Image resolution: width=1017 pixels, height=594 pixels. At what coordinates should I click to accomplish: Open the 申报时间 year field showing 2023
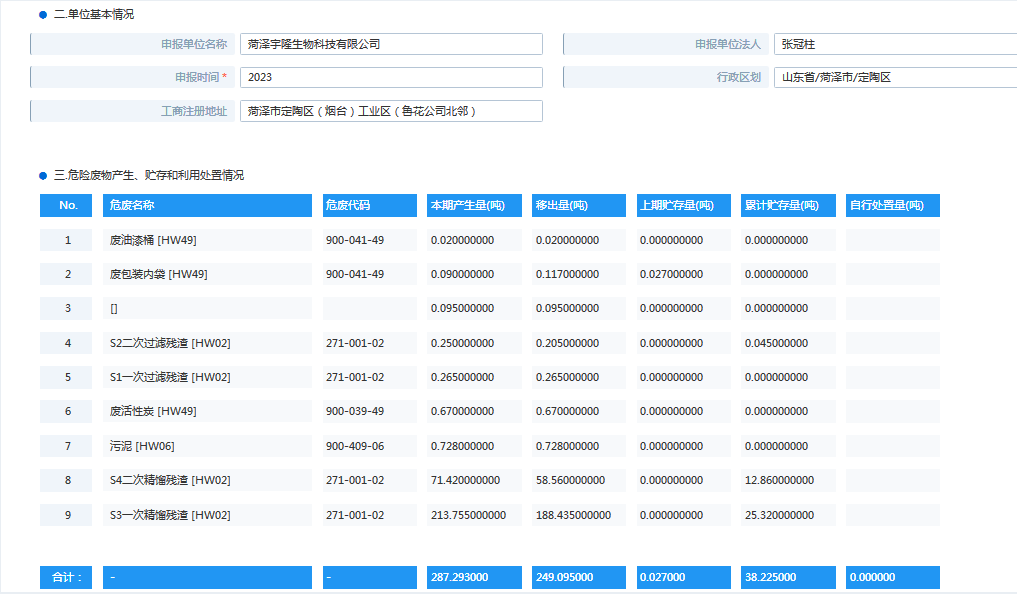[390, 77]
